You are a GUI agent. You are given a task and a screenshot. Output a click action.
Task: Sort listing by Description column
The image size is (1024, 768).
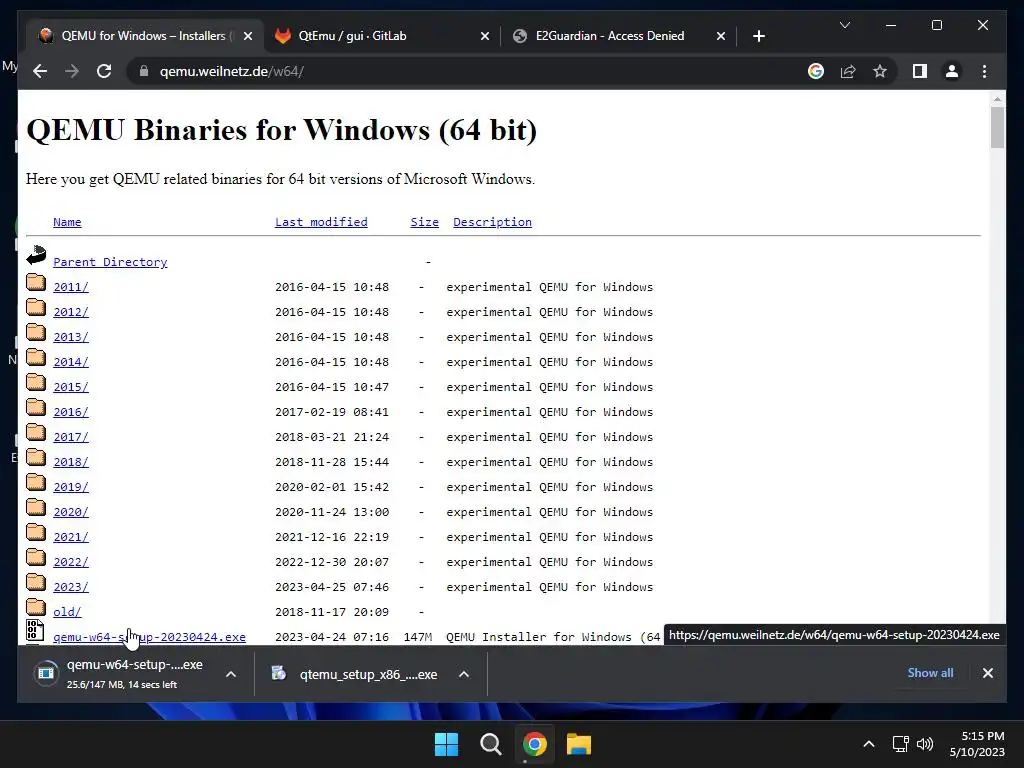click(492, 222)
